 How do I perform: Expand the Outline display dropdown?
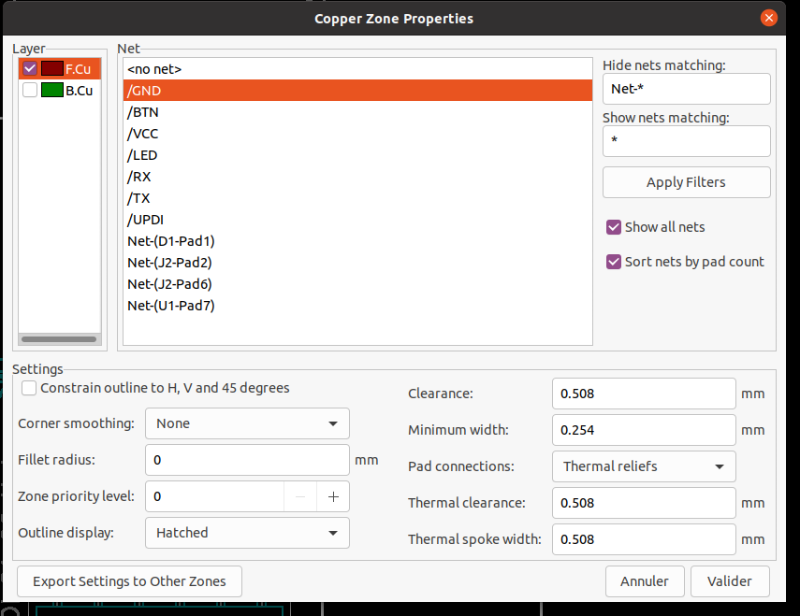(x=247, y=533)
